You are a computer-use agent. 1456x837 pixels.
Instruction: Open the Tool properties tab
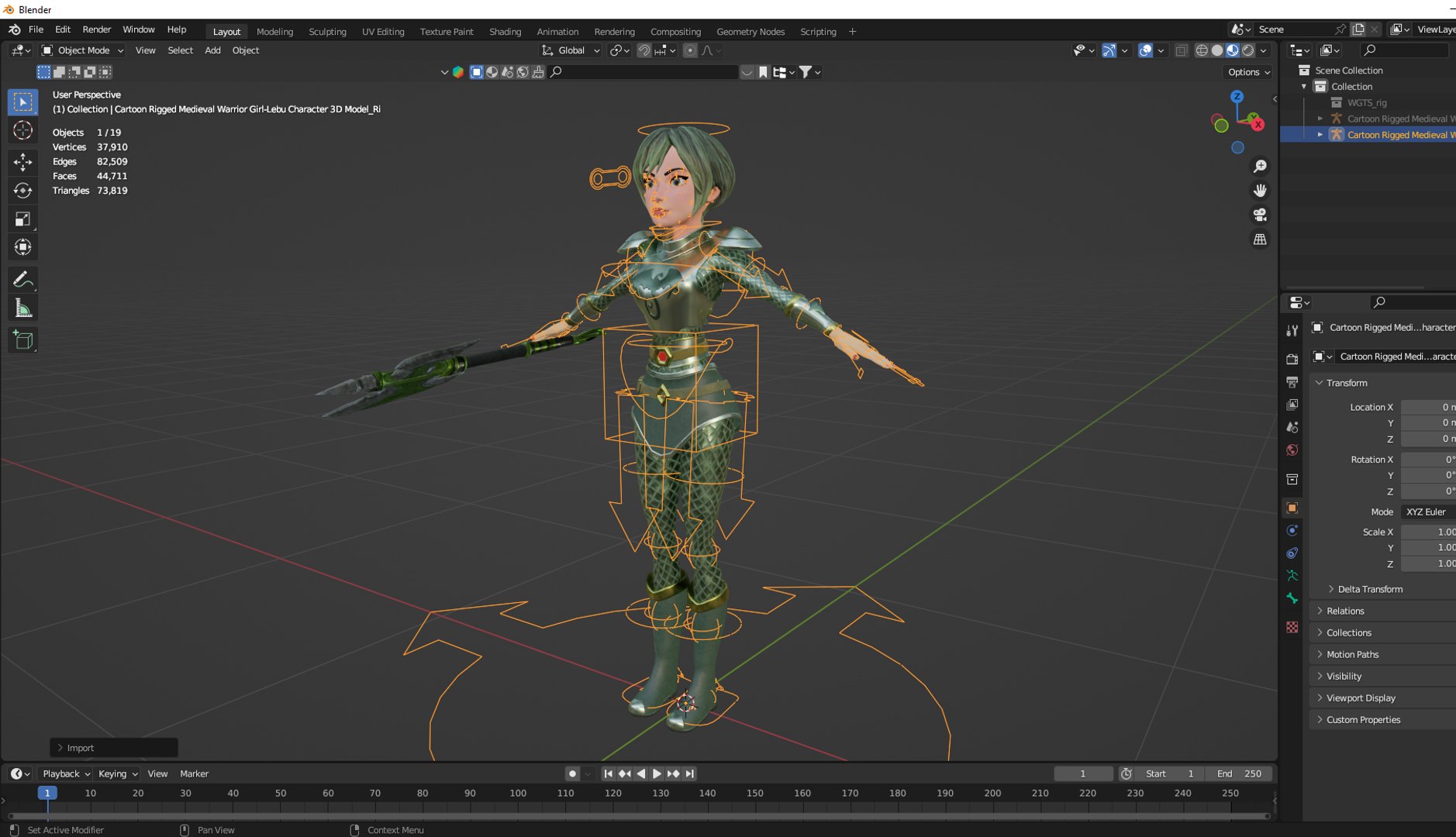(x=1292, y=331)
